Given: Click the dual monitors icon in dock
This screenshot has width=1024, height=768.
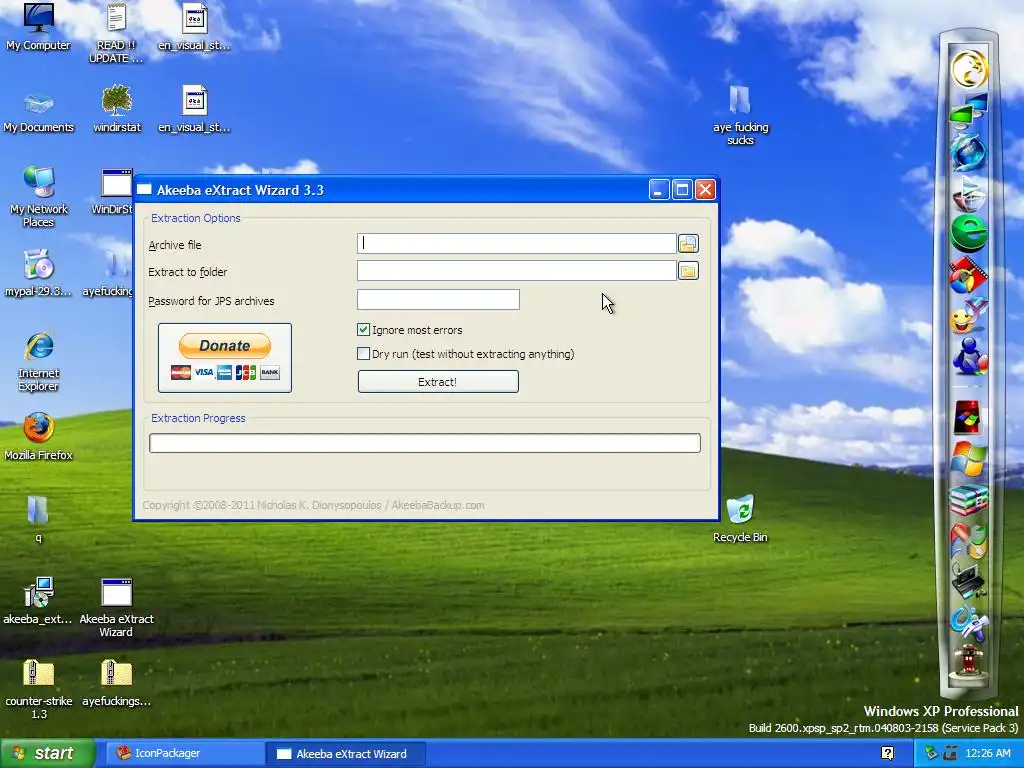Looking at the screenshot, I should click(x=969, y=110).
